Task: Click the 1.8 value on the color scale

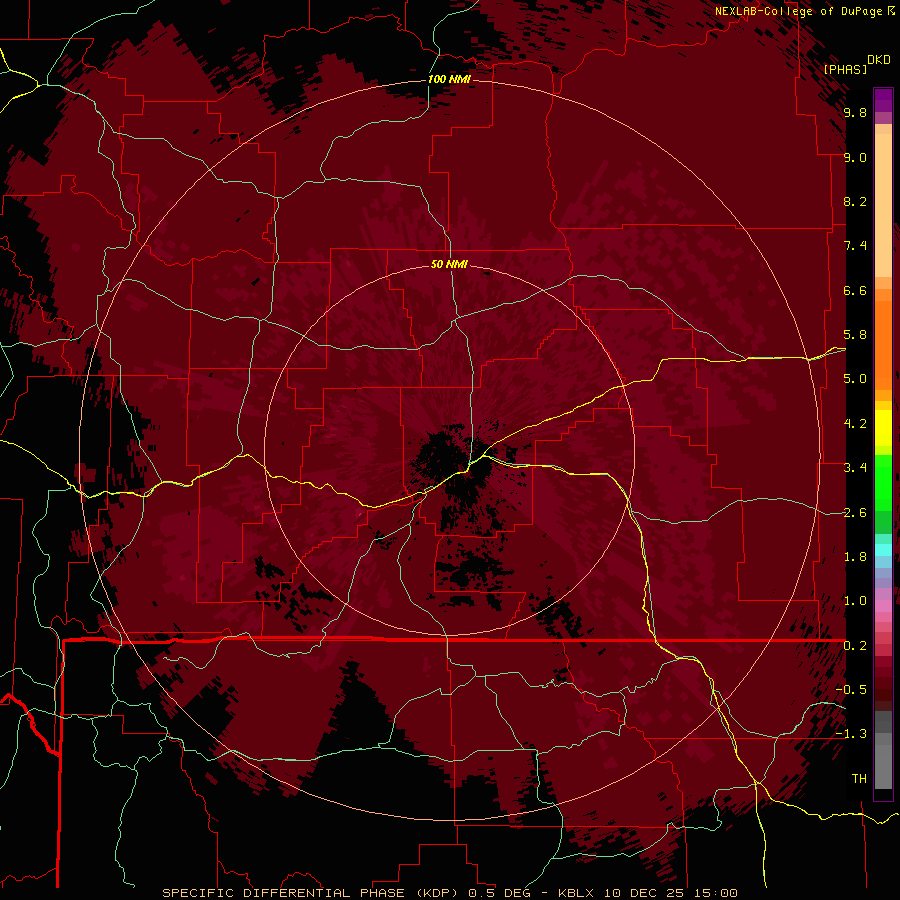Action: click(855, 557)
